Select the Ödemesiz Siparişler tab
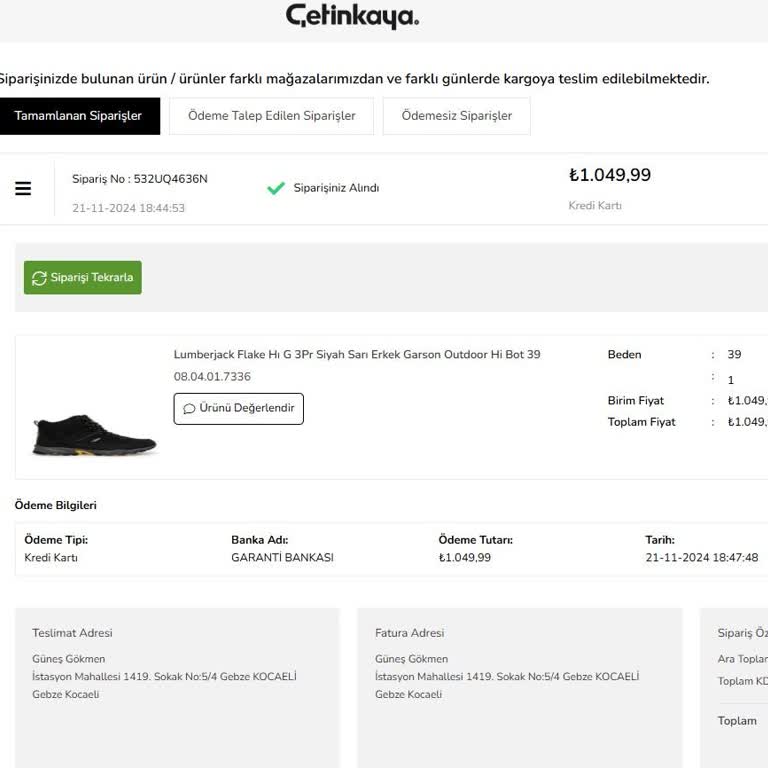Screen dimensions: 768x768 point(456,116)
